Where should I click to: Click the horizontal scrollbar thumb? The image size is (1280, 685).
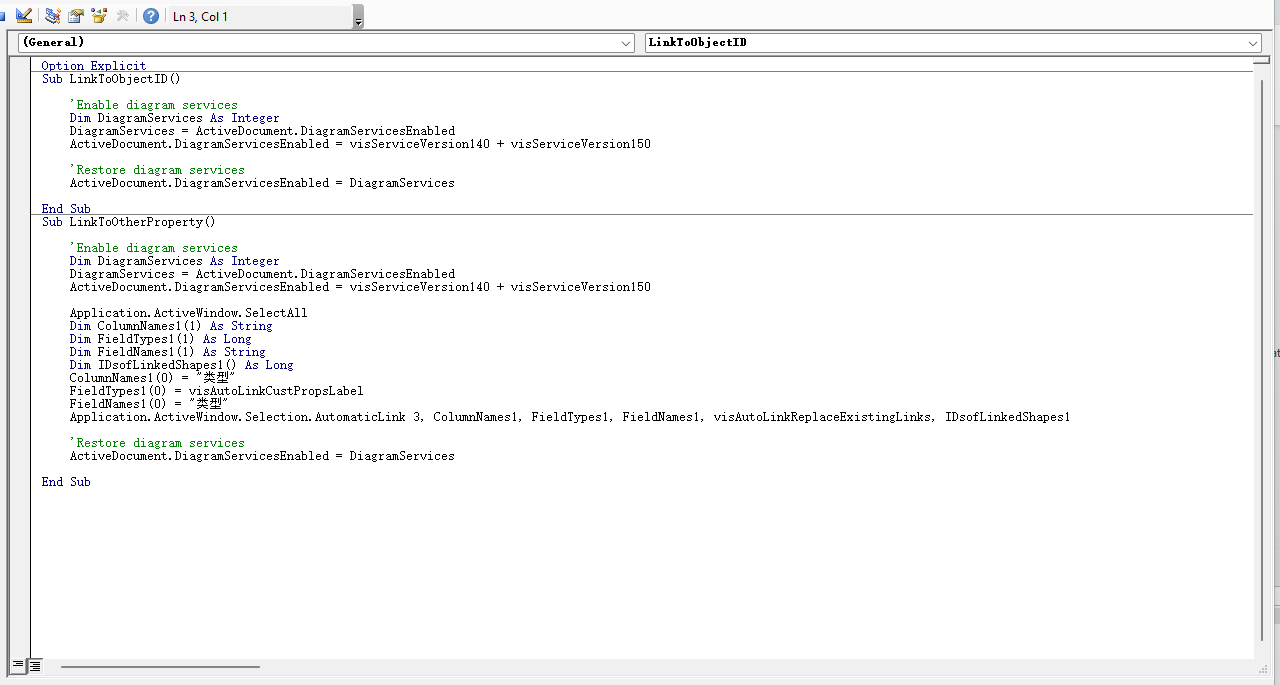160,666
